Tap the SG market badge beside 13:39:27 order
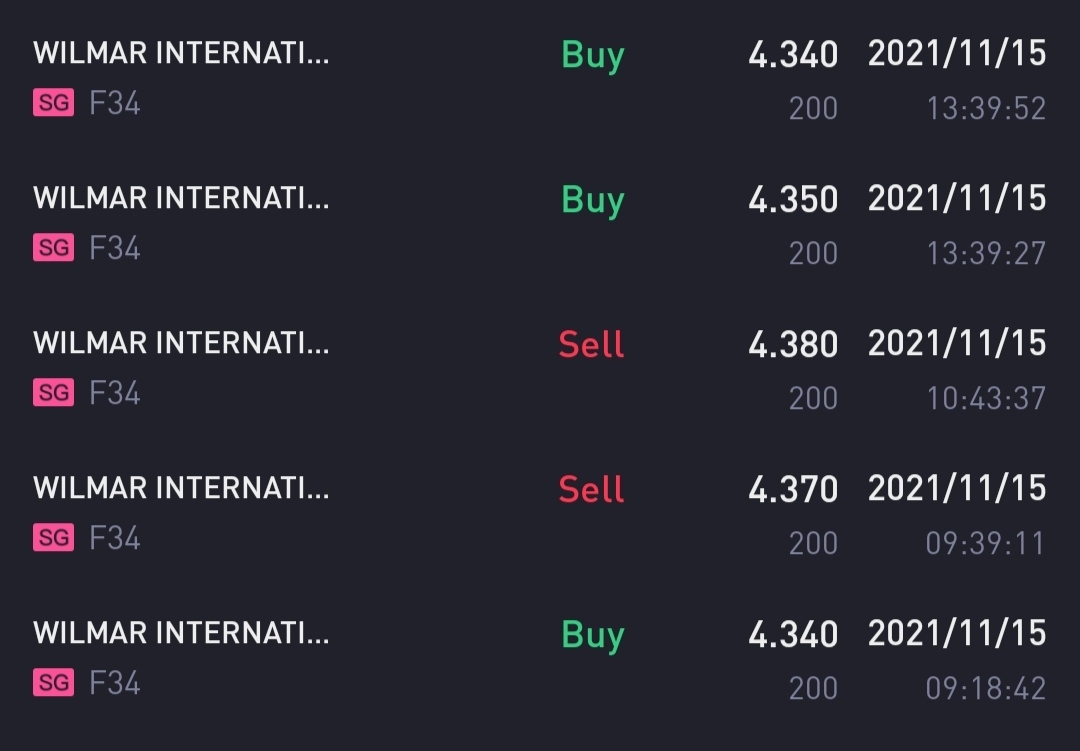This screenshot has width=1080, height=751. point(54,247)
